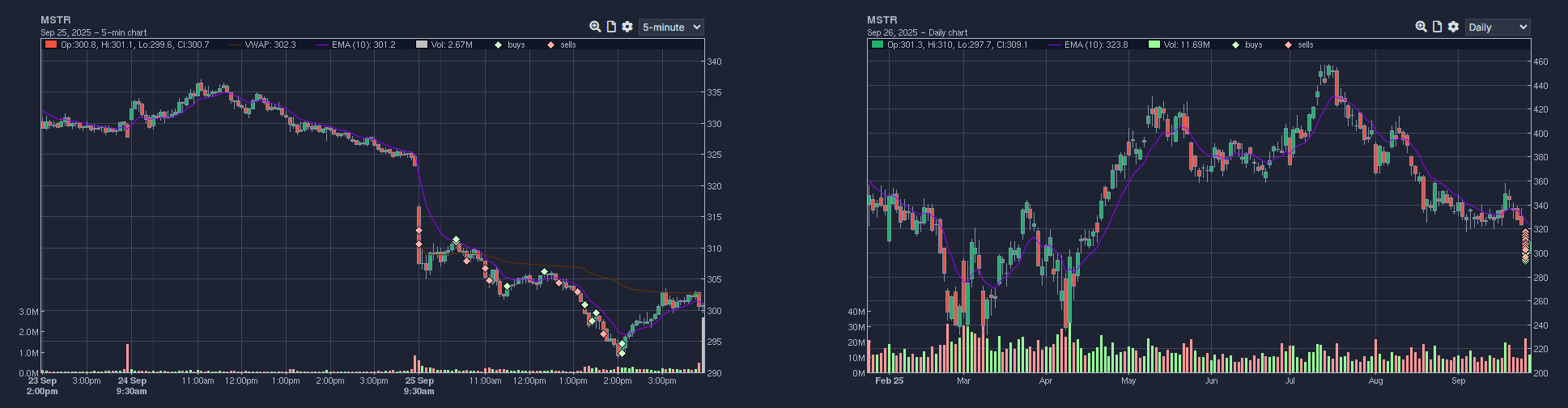Click the zoom magnifier icon on Daily chart
Image resolution: width=1568 pixels, height=408 pixels.
point(1421,27)
